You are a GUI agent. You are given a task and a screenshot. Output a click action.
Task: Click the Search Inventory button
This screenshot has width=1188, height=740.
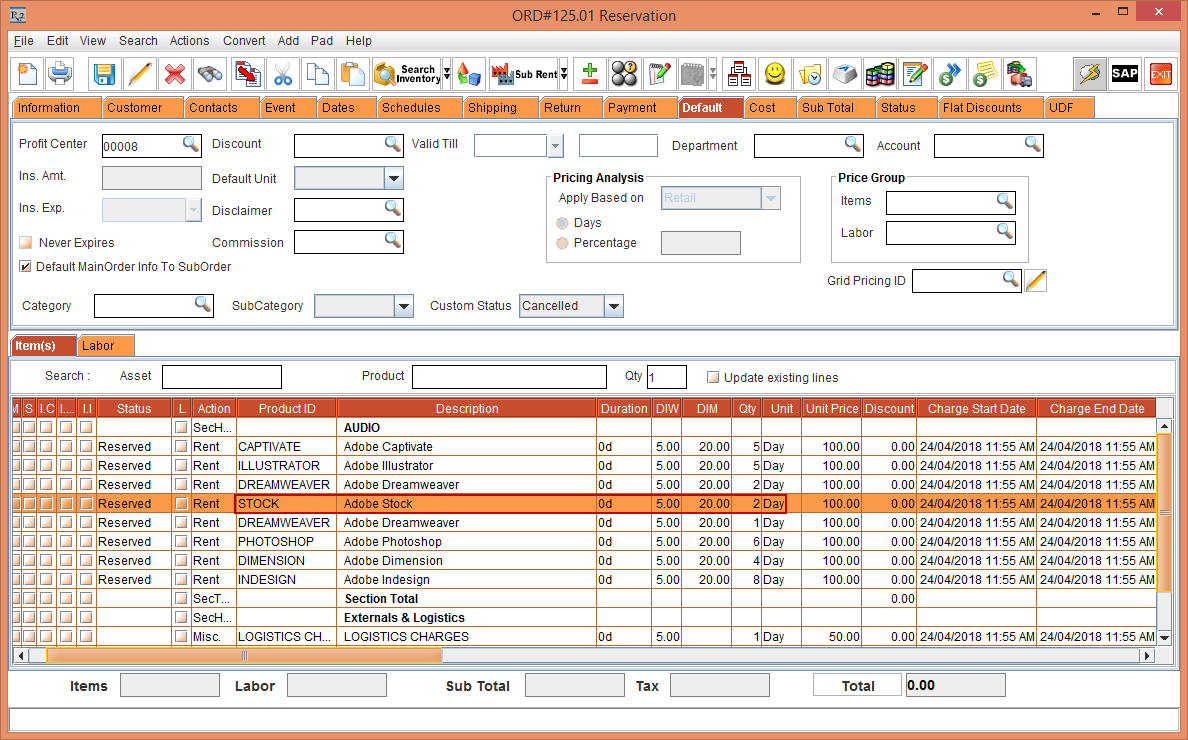[406, 74]
